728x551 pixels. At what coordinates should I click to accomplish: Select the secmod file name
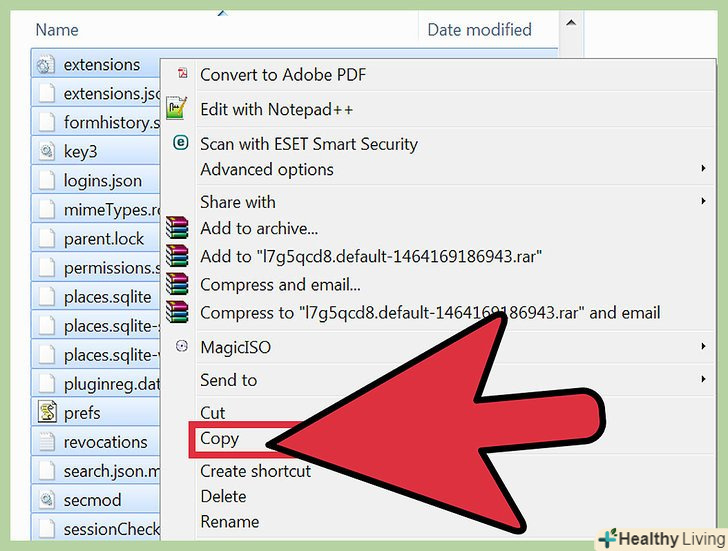click(x=92, y=500)
